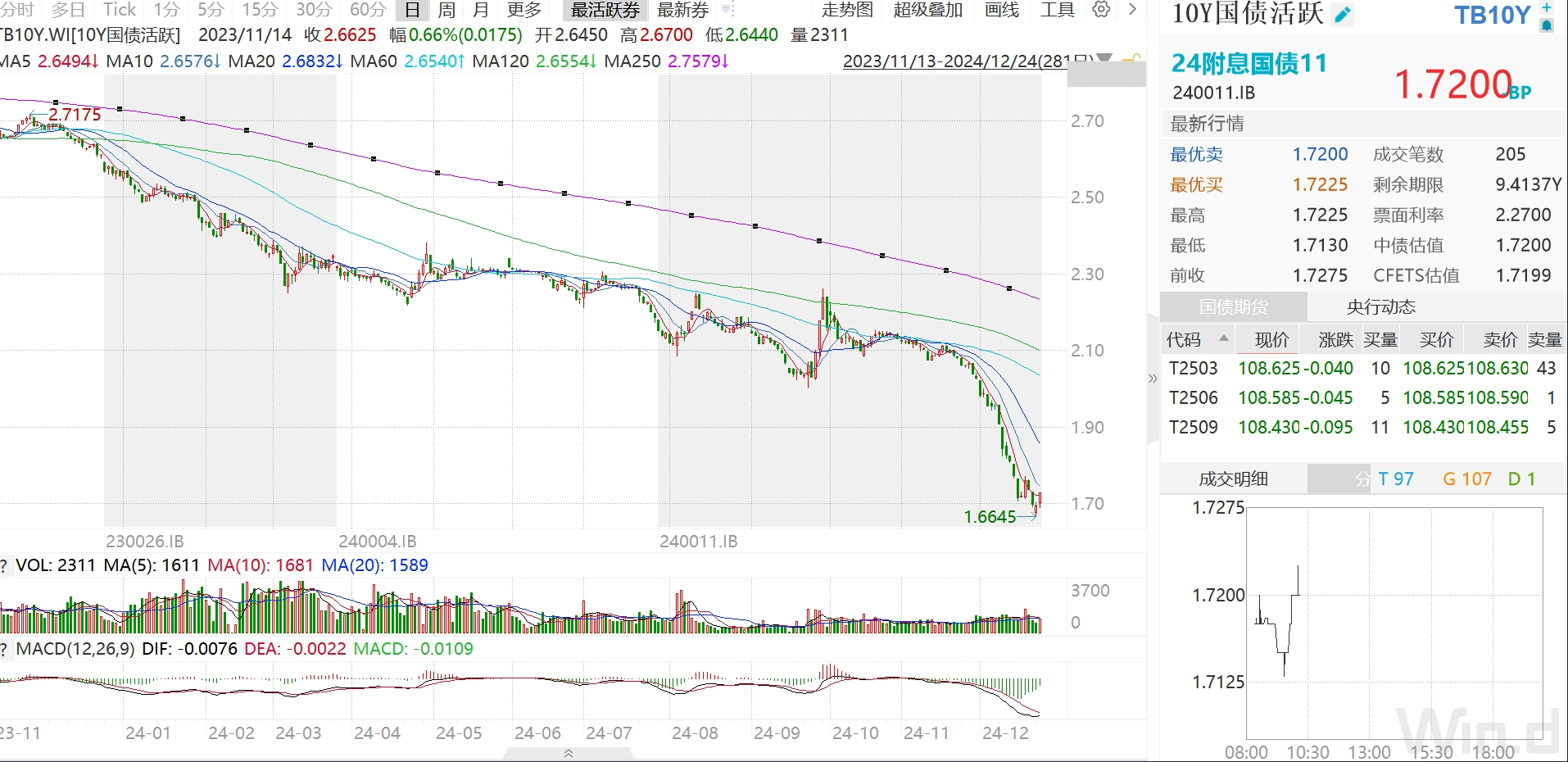Expand the bottom panel with the double up chevron
This screenshot has height=762, width=1568.
click(x=569, y=753)
